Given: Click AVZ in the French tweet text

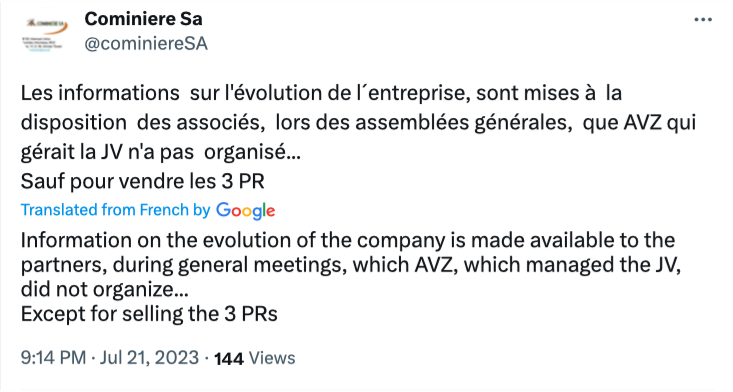Looking at the screenshot, I should click(642, 122).
